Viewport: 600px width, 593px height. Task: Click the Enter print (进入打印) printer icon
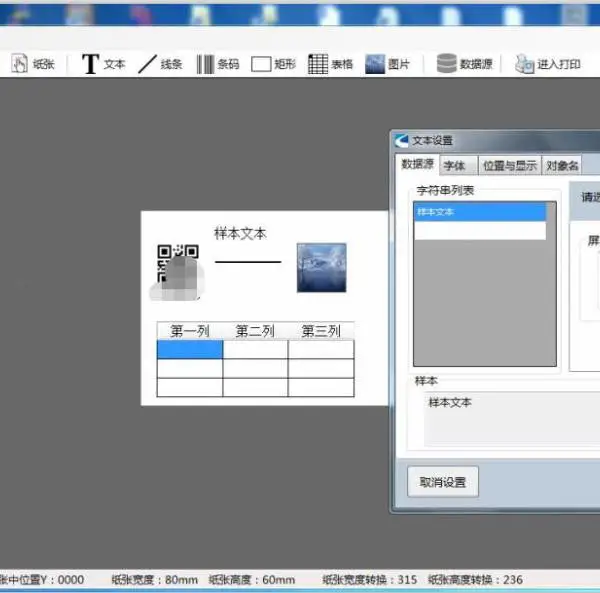[x=524, y=64]
